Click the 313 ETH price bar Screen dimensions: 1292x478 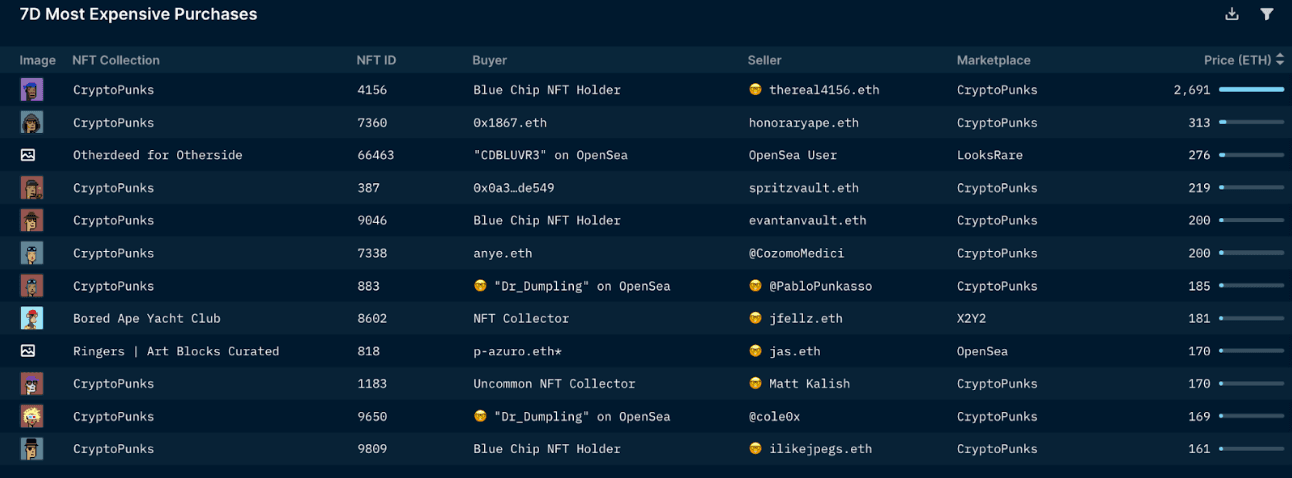1251,123
